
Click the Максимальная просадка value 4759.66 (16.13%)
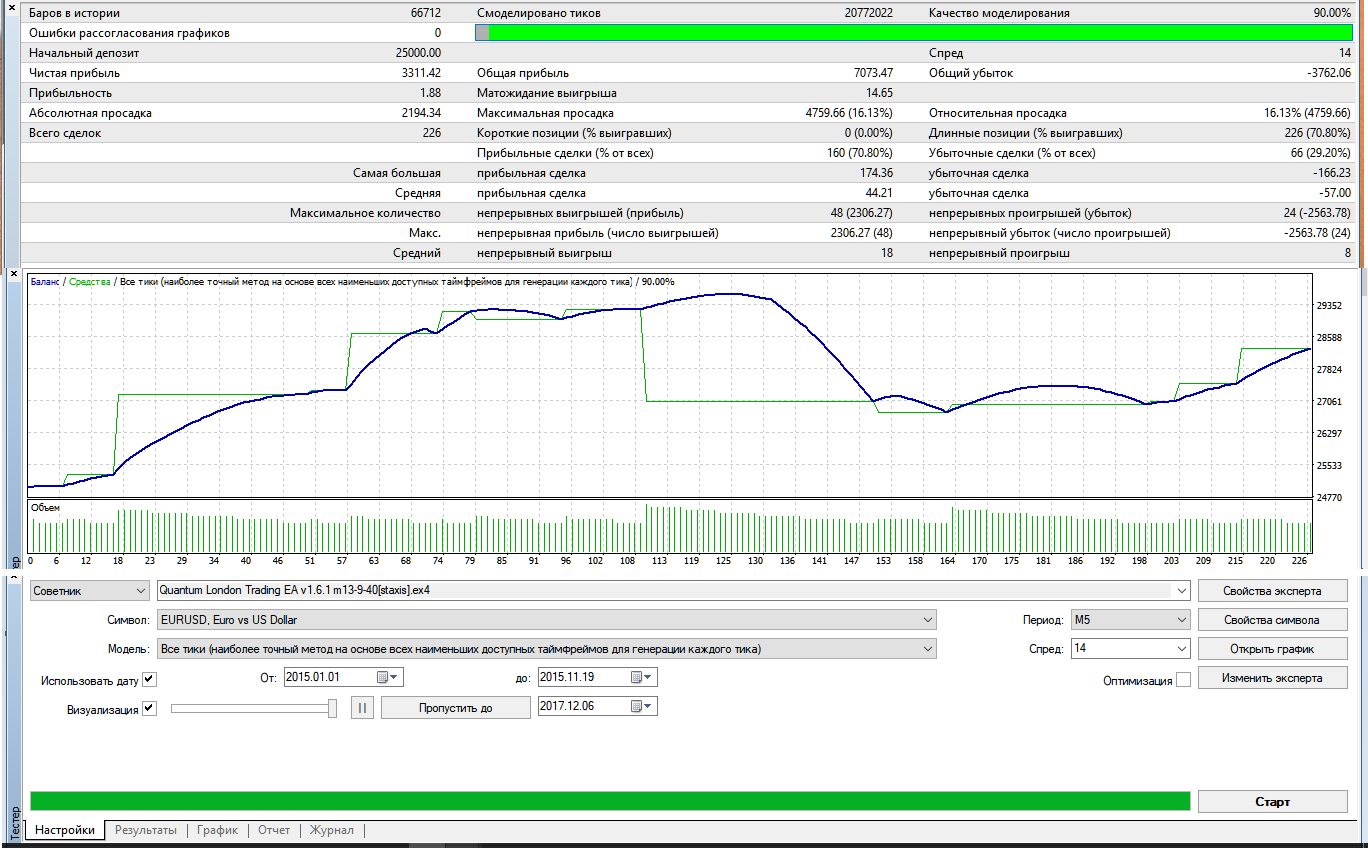click(849, 113)
